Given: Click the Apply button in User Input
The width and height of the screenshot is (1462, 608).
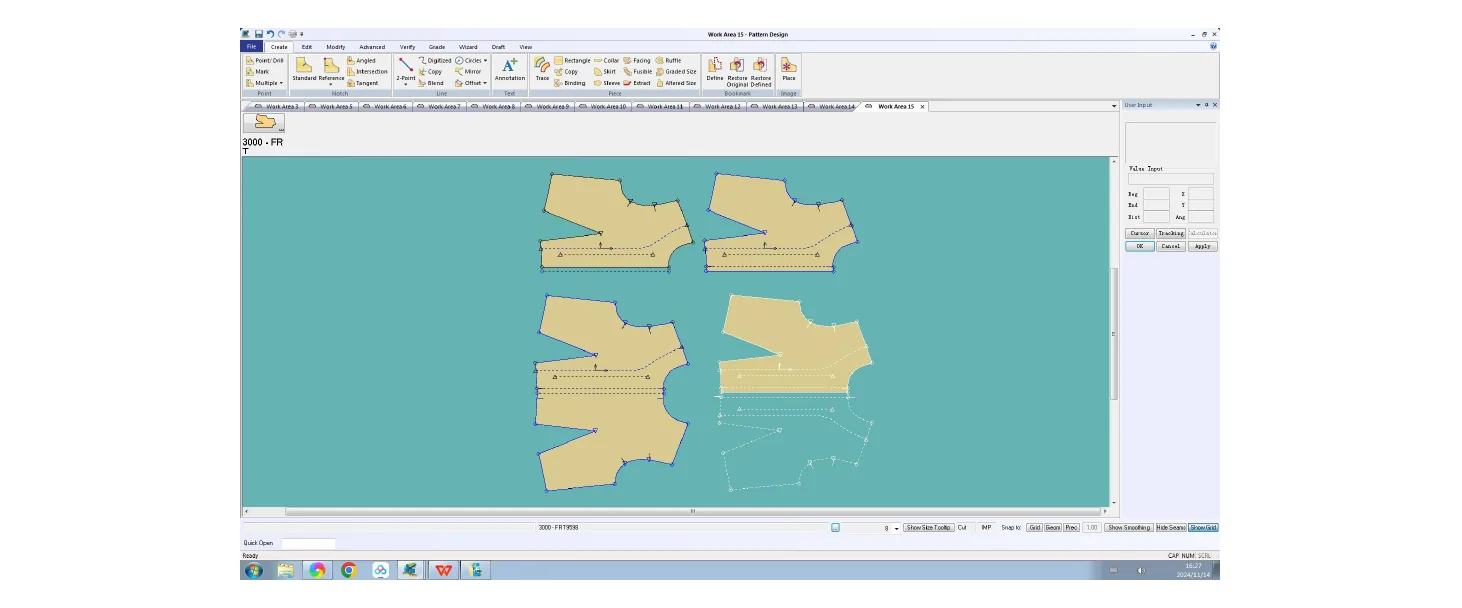Looking at the screenshot, I should (1203, 246).
